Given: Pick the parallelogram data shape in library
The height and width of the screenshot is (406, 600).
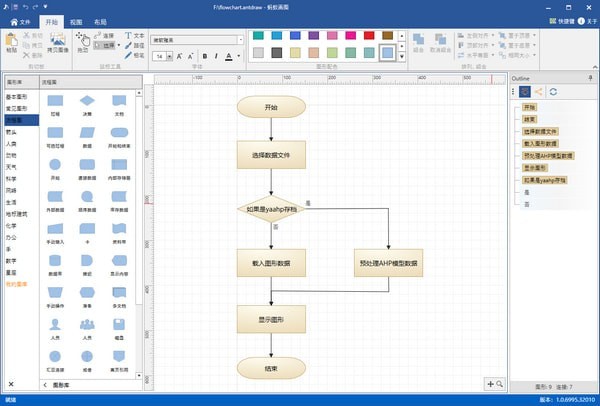Looking at the screenshot, I should point(87,133).
